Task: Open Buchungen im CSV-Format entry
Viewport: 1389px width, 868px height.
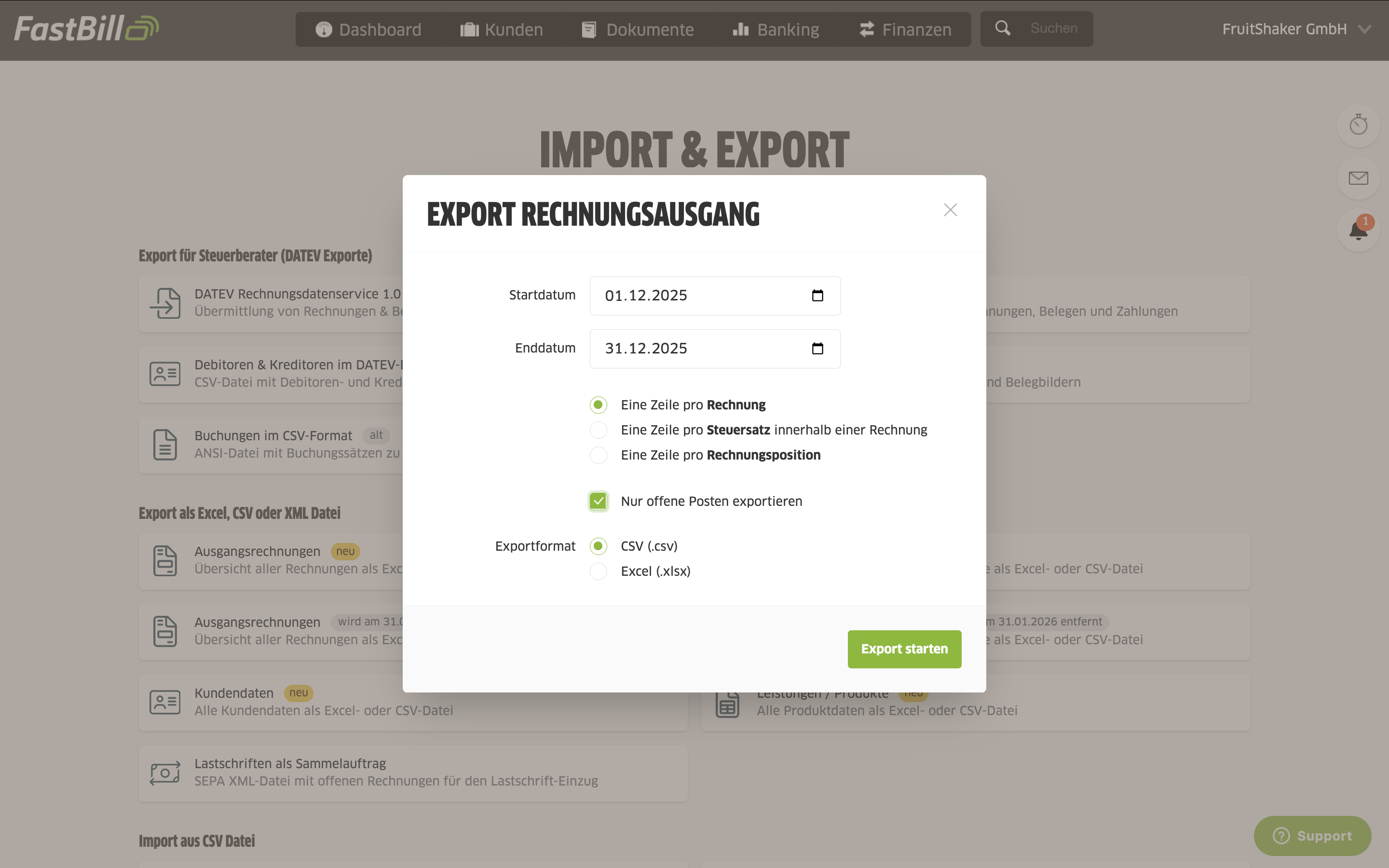Action: (271, 445)
